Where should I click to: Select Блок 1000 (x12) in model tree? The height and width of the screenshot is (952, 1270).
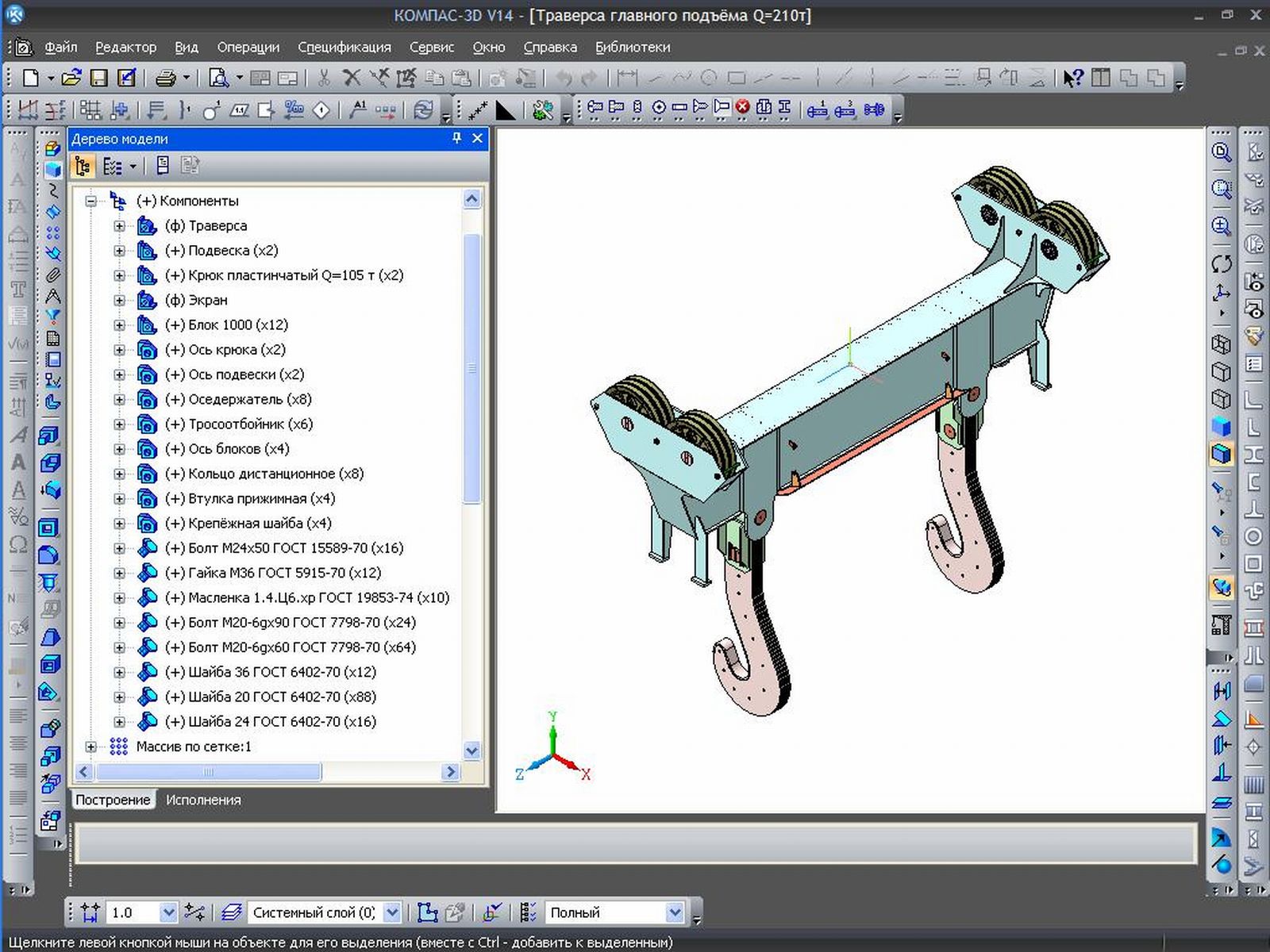click(x=226, y=325)
